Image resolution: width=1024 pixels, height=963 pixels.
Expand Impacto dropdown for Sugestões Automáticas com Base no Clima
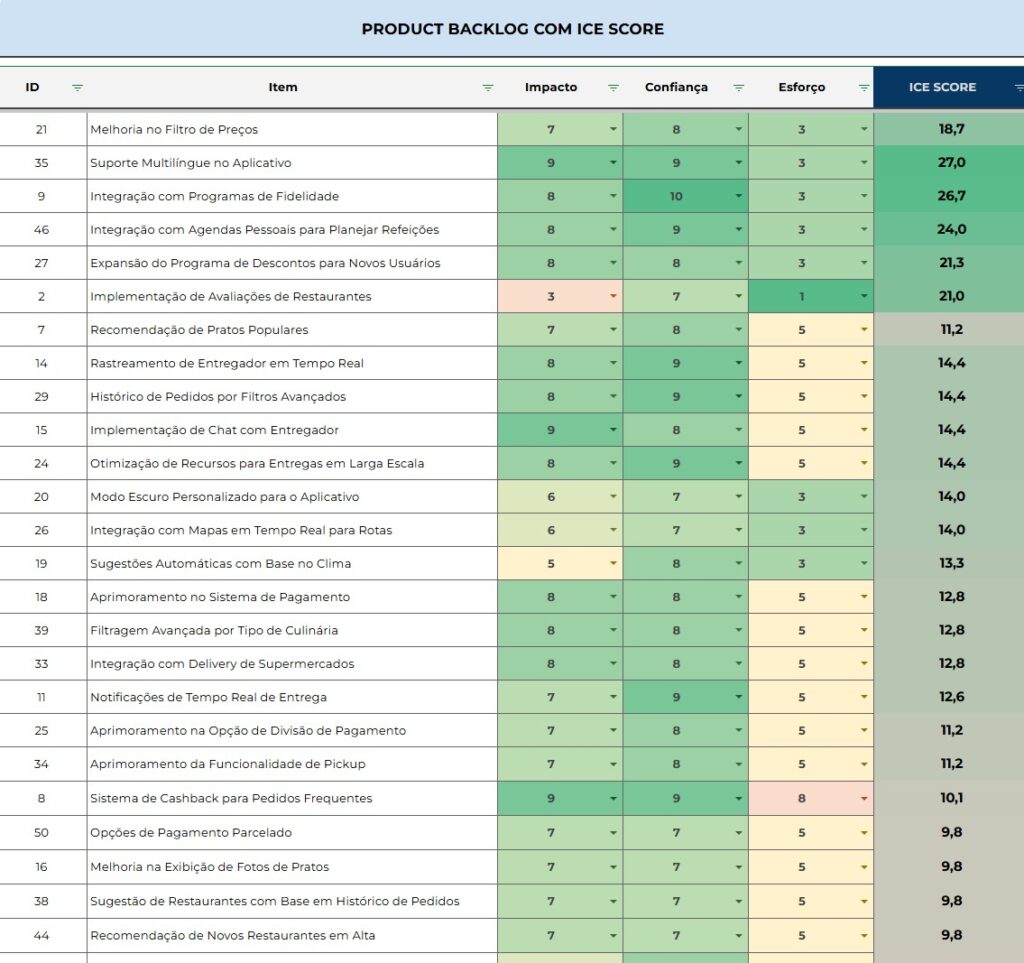[613, 563]
